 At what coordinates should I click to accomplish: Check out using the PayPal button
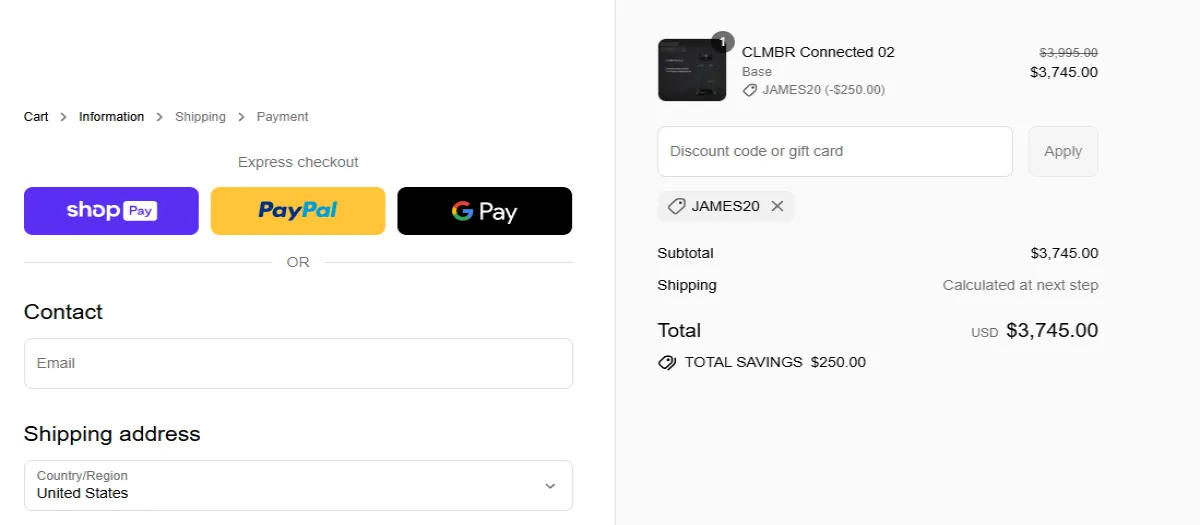(x=298, y=211)
